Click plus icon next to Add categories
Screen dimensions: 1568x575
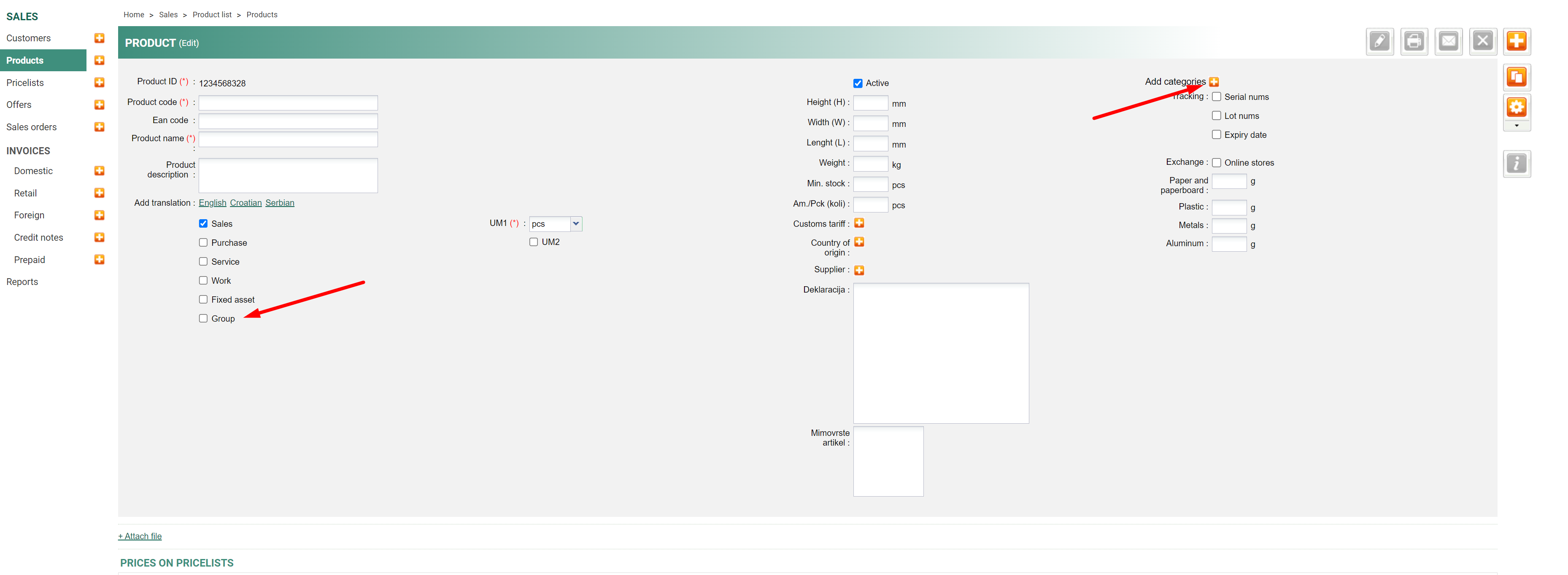tap(1214, 82)
